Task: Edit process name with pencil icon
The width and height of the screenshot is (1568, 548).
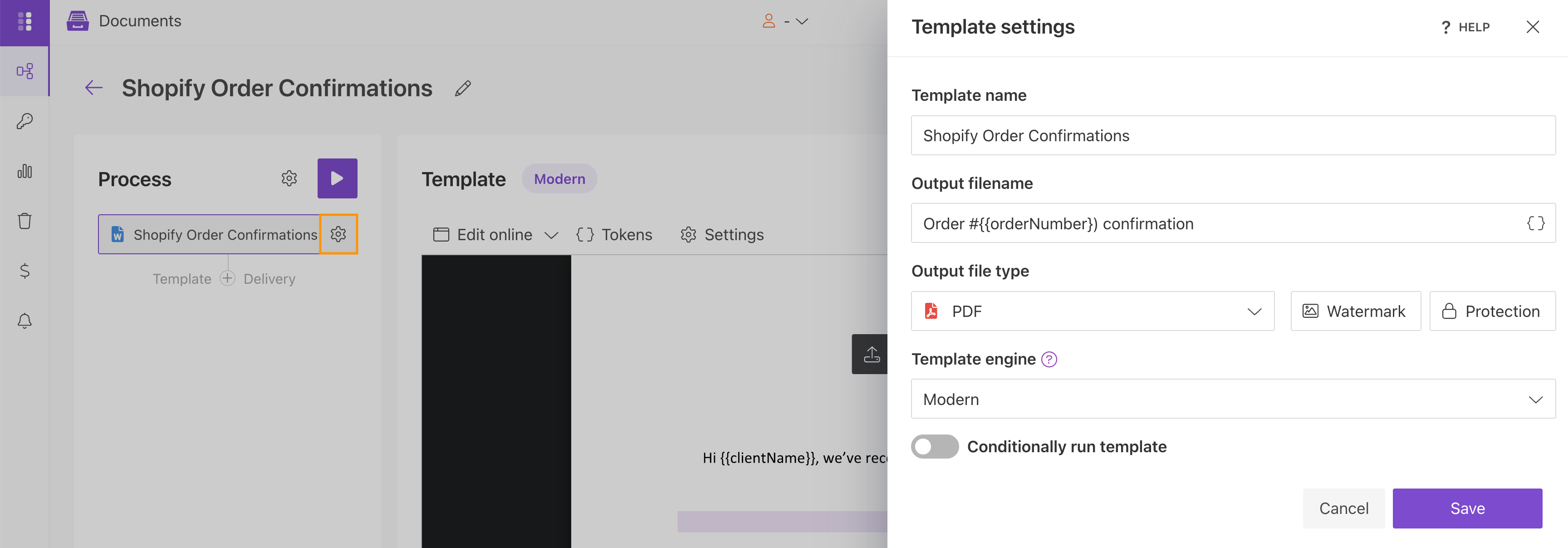Action: point(463,88)
